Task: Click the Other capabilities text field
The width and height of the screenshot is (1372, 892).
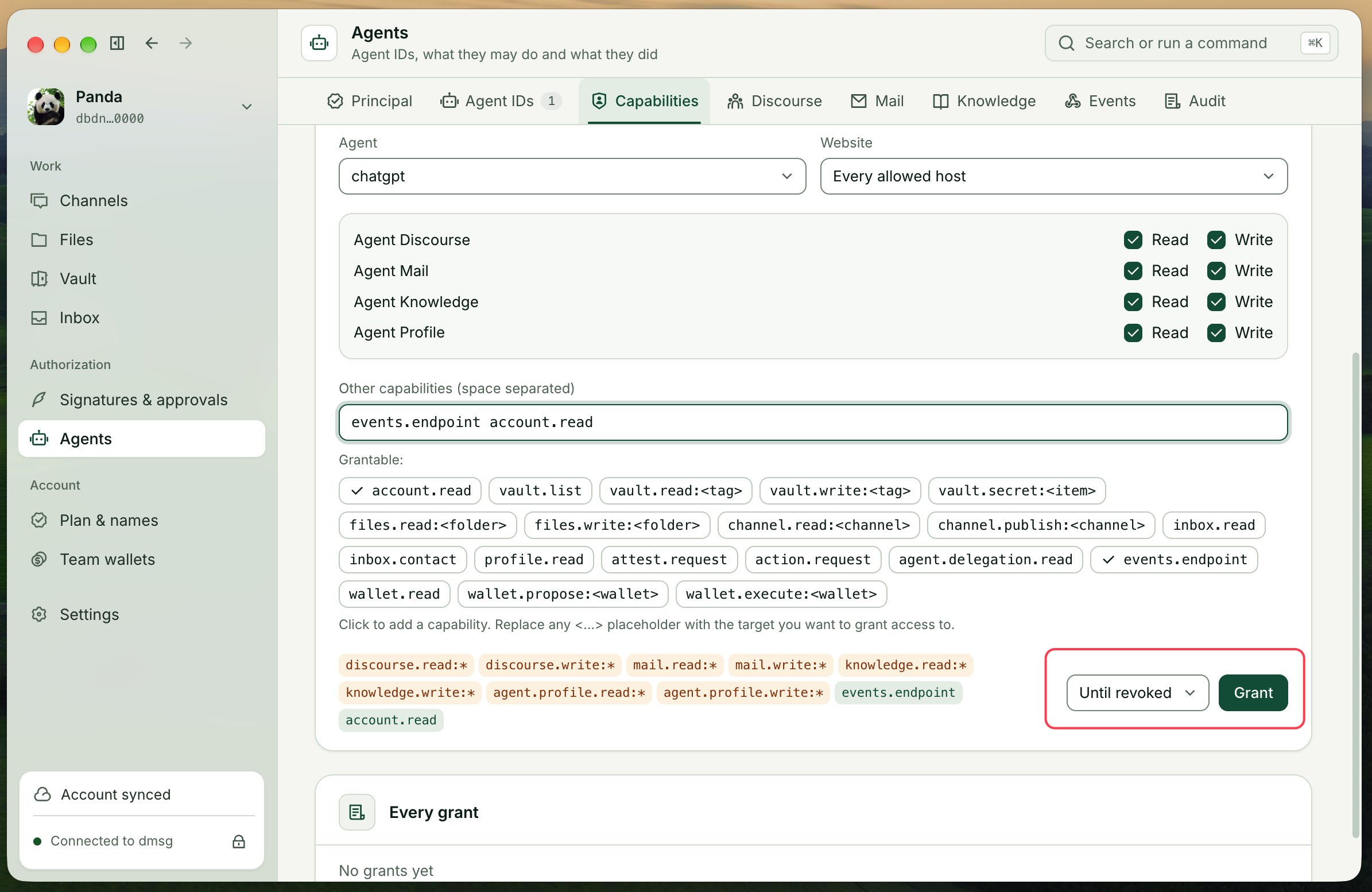Action: pyautogui.click(x=813, y=422)
